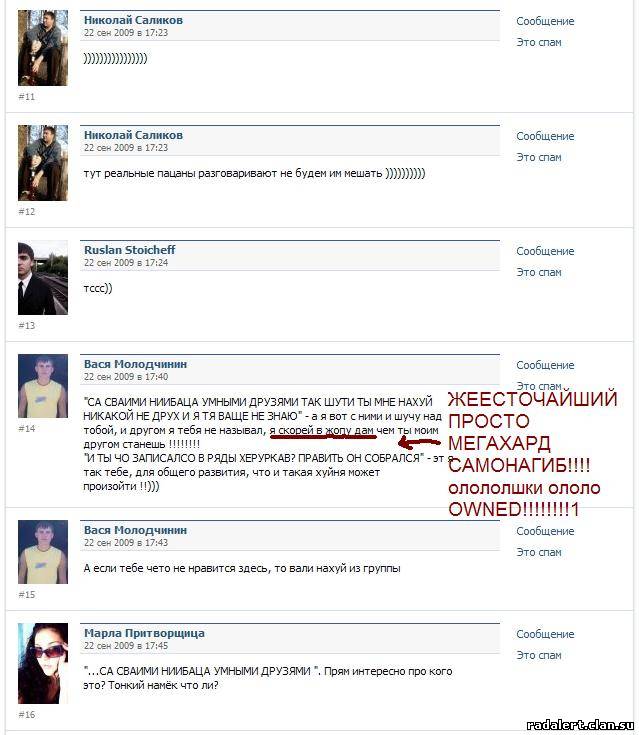The width and height of the screenshot is (639, 735).
Task: Send Сообщение to author of post #12
Action: point(545,136)
